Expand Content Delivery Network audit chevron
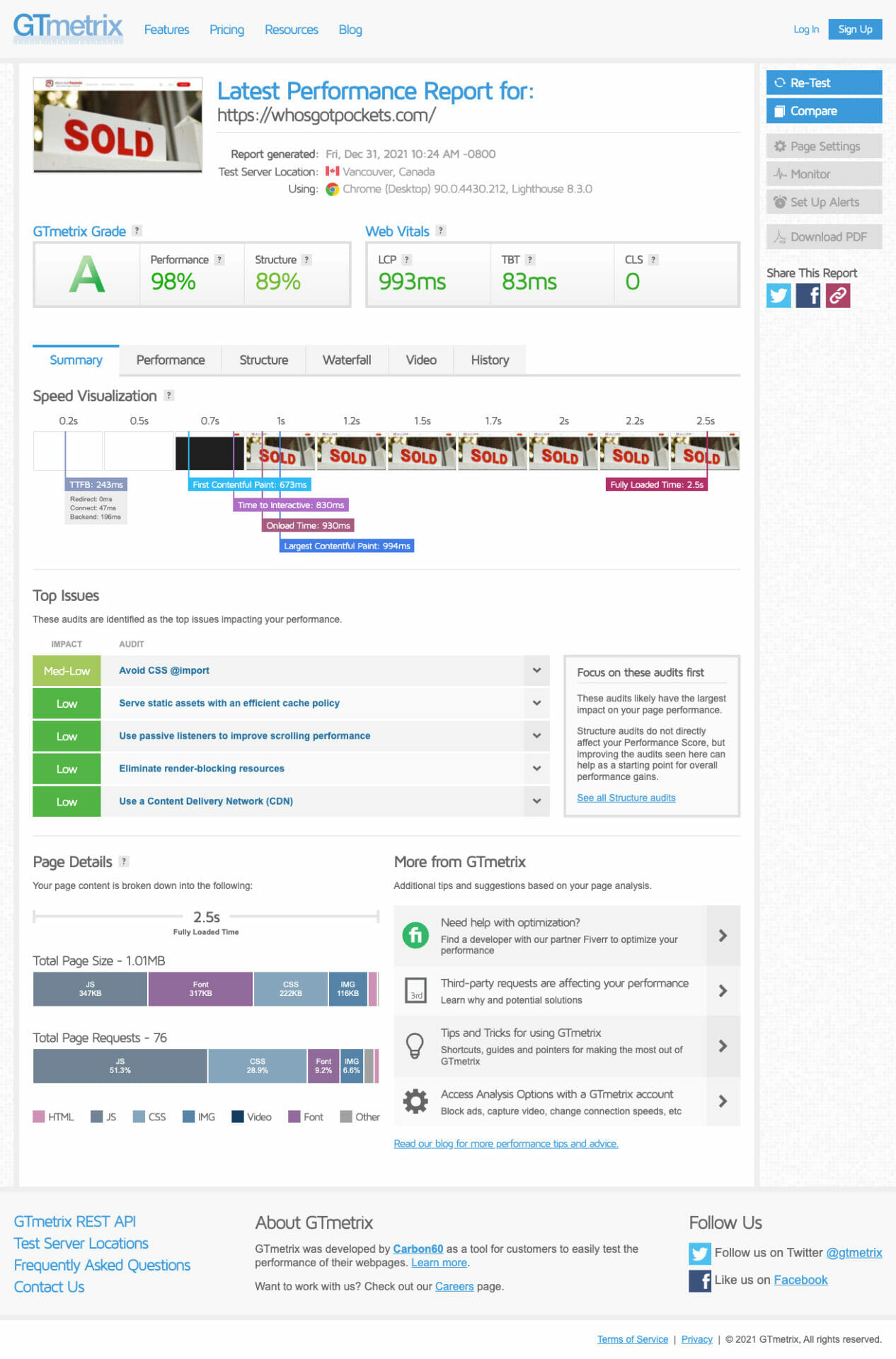Viewport: 896px width, 1359px height. tap(536, 801)
